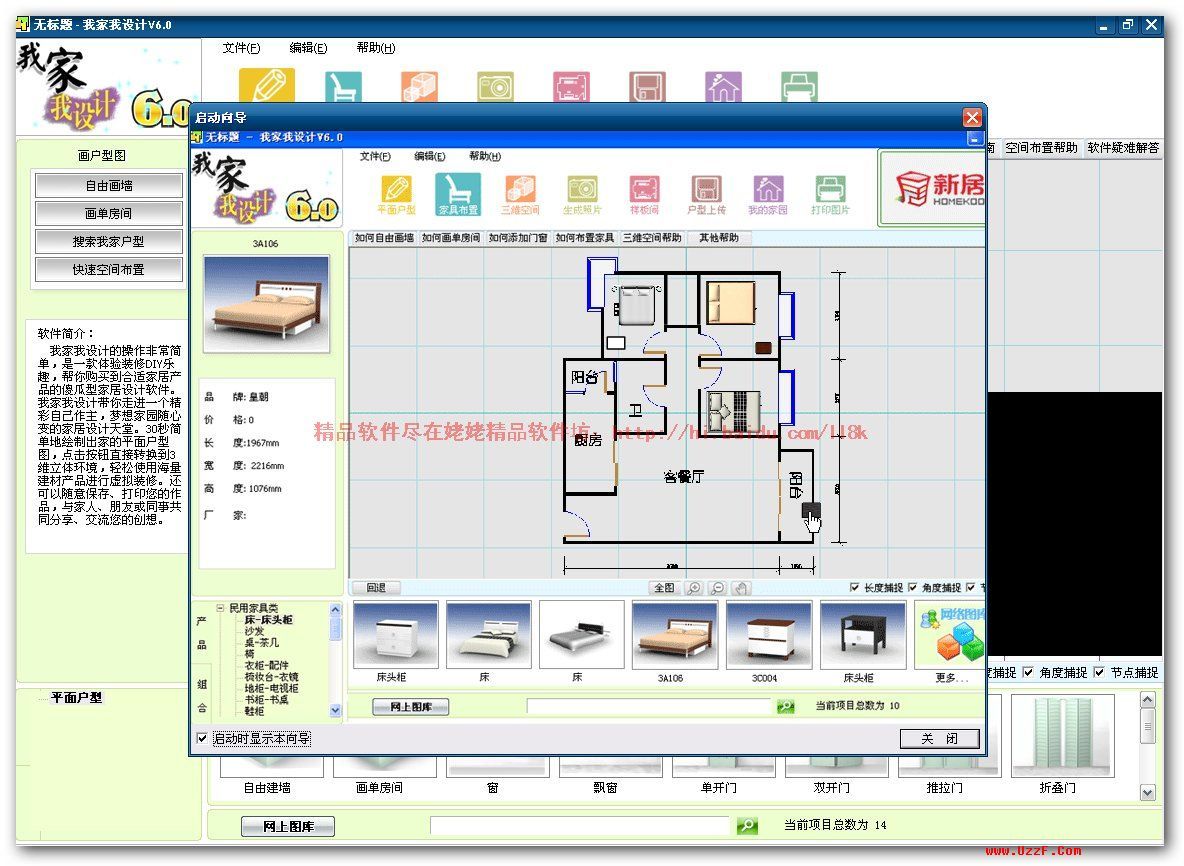
Task: Select 3C004 nightstand thumbnail in wizard
Action: 768,636
